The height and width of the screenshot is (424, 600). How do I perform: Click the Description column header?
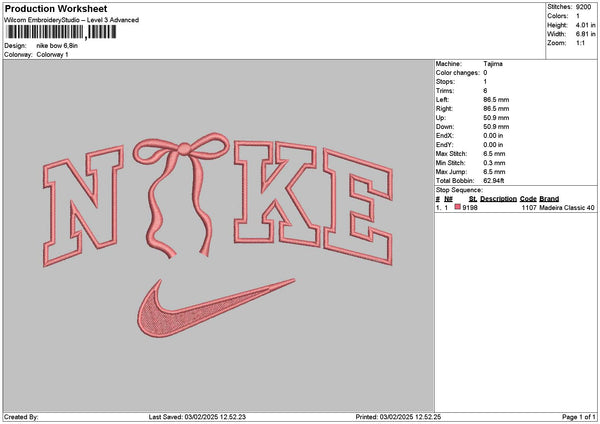(498, 198)
